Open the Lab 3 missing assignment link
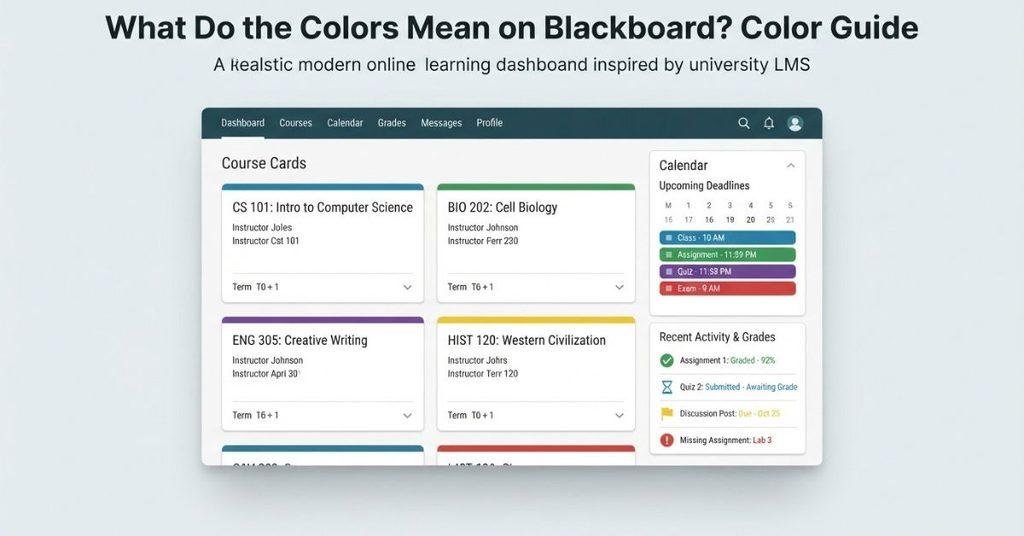1024x536 pixels. (x=762, y=441)
